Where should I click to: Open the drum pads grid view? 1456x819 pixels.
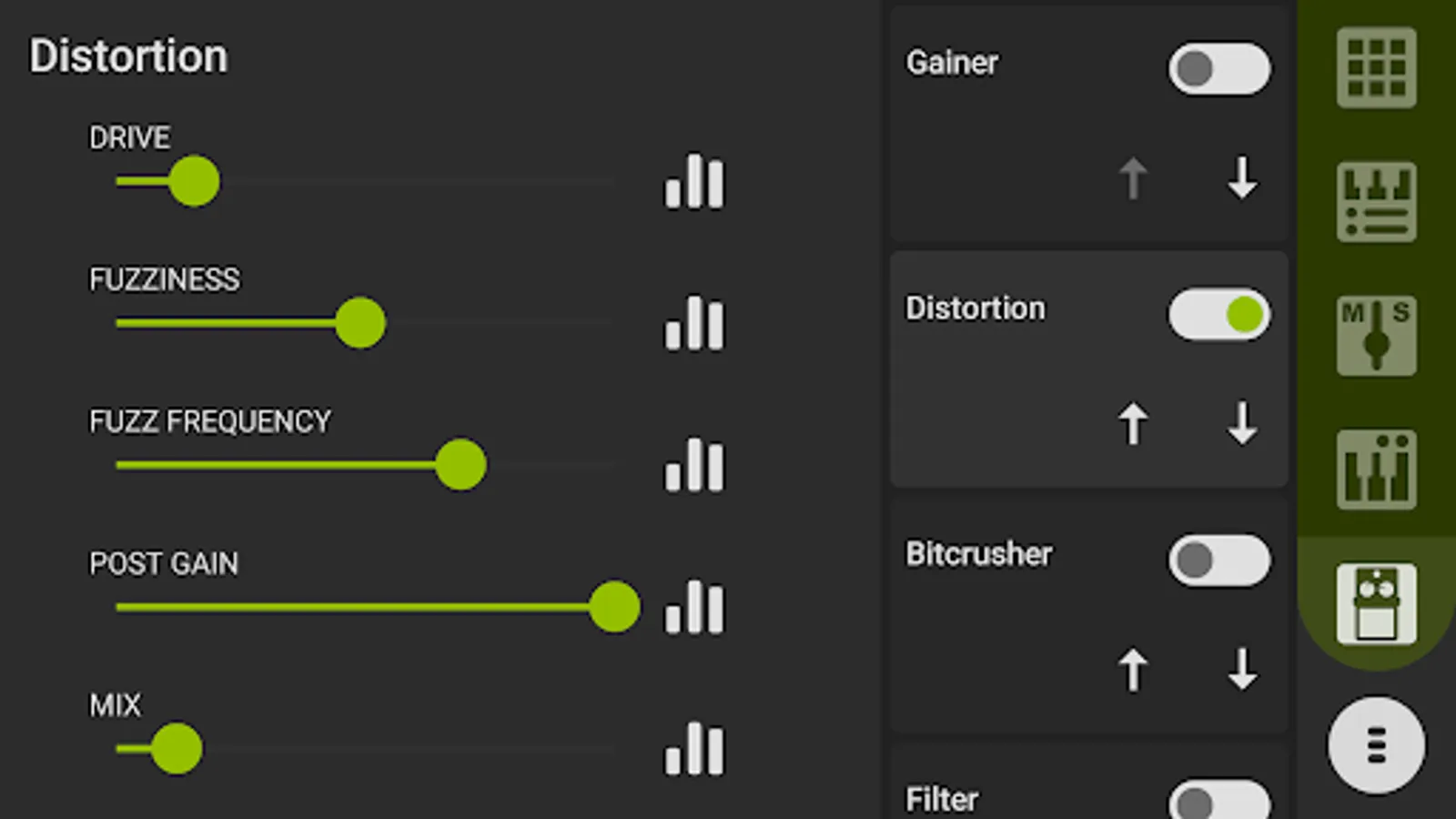pyautogui.click(x=1376, y=67)
